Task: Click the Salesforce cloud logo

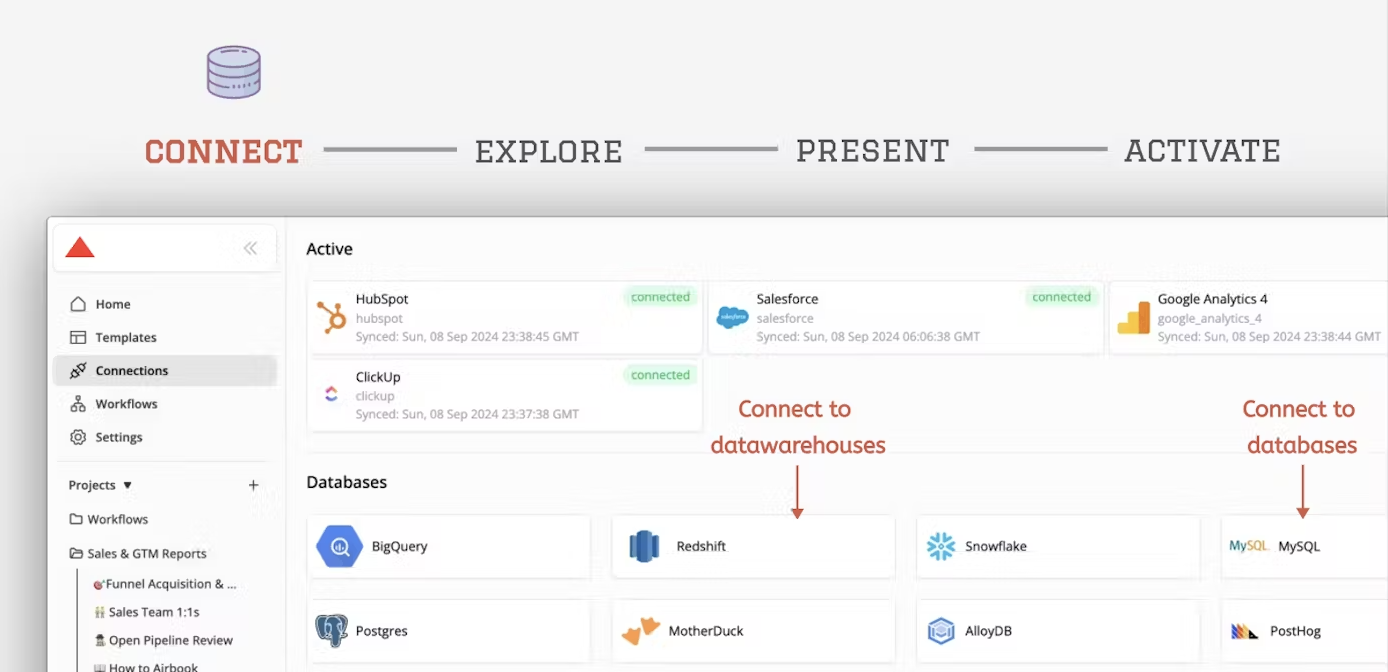Action: 733,318
